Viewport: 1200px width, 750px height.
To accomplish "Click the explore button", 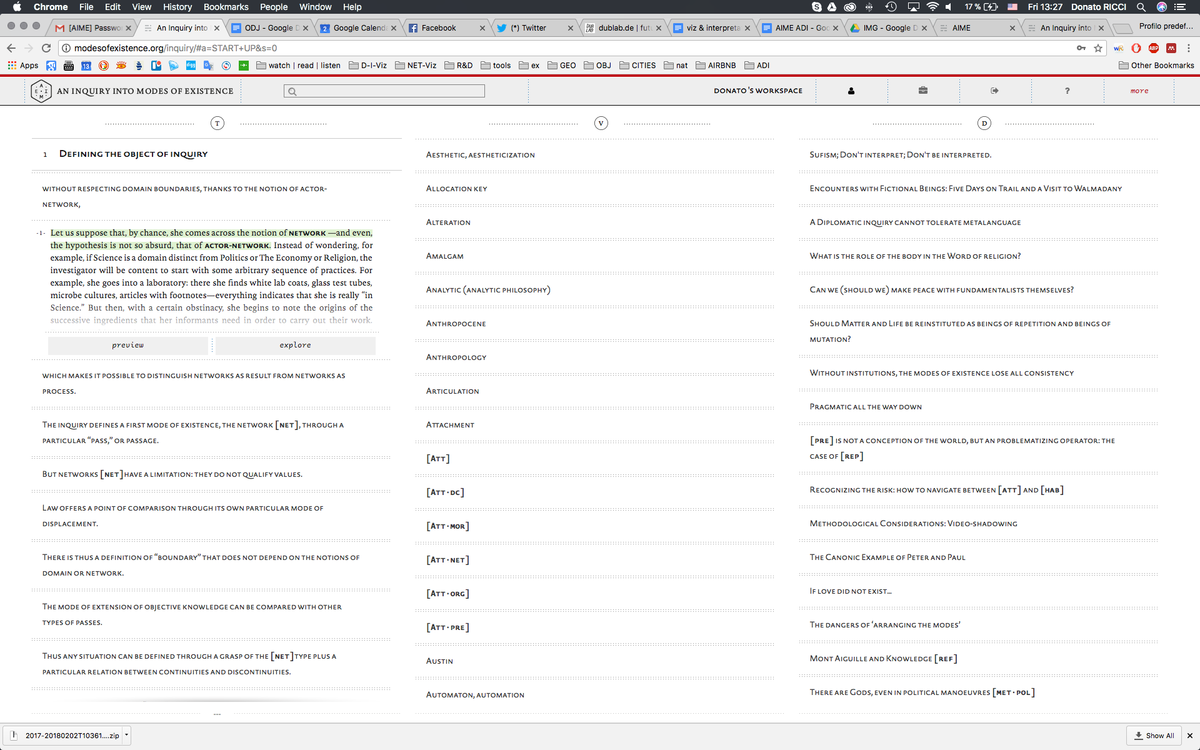I will pyautogui.click(x=295, y=345).
